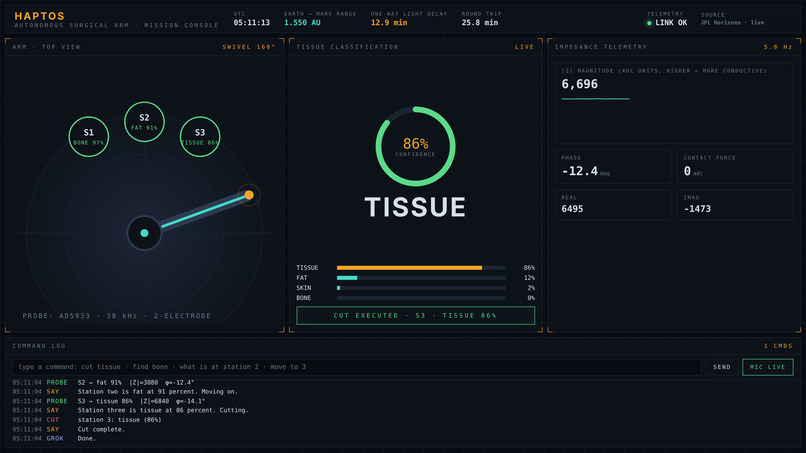The width and height of the screenshot is (806, 453).
Task: Click the HAPTOS logo title
Action: click(x=40, y=16)
